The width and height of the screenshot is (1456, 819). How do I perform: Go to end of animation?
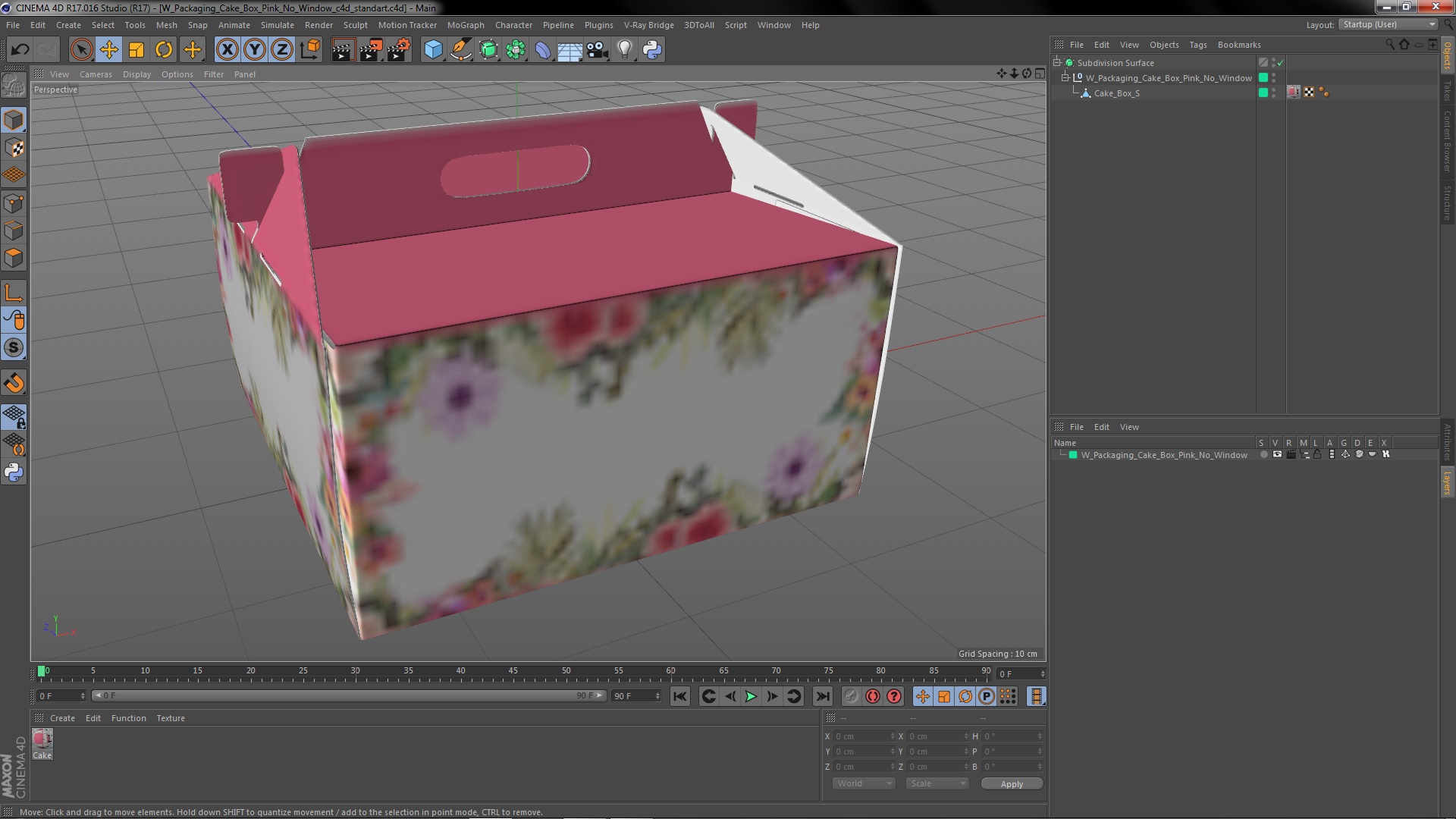point(822,696)
